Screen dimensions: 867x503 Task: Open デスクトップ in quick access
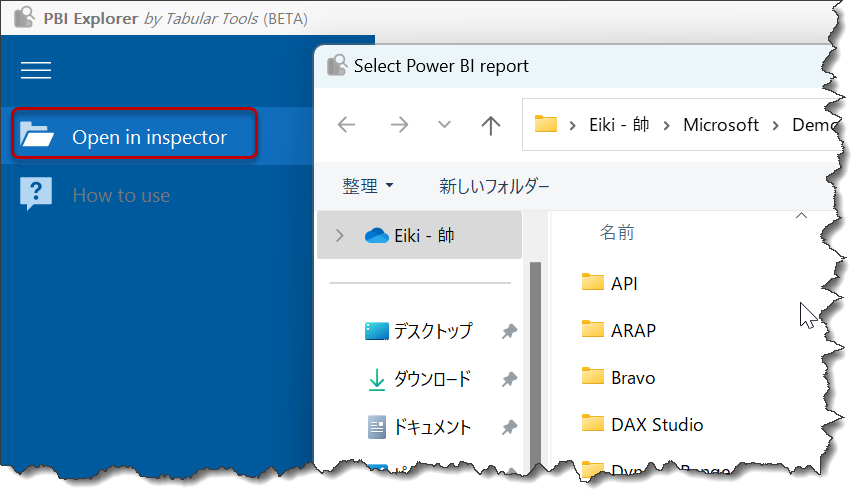point(433,331)
